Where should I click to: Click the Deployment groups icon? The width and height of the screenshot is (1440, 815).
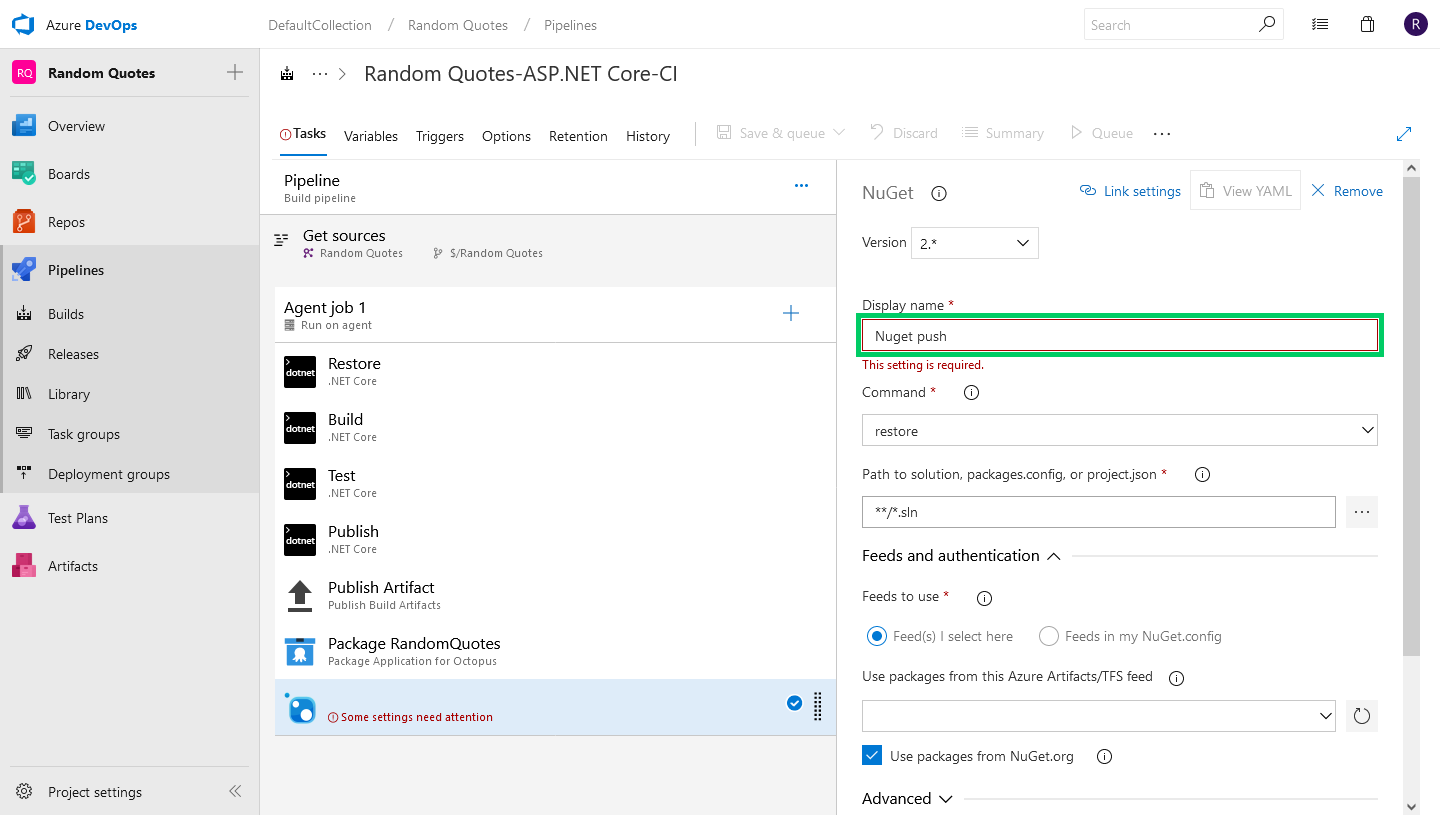click(x=25, y=474)
